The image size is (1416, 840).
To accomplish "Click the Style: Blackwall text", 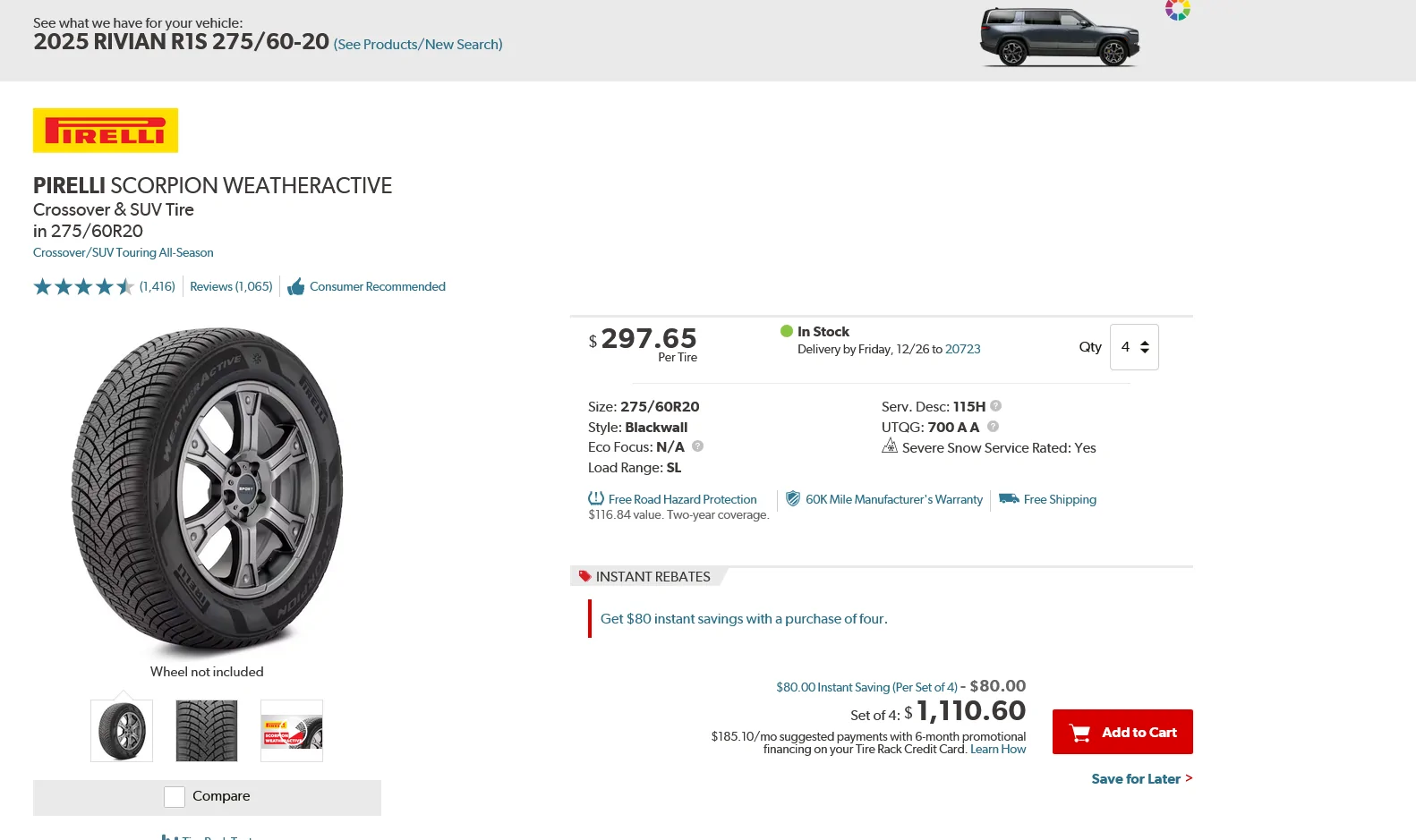I will [637, 427].
